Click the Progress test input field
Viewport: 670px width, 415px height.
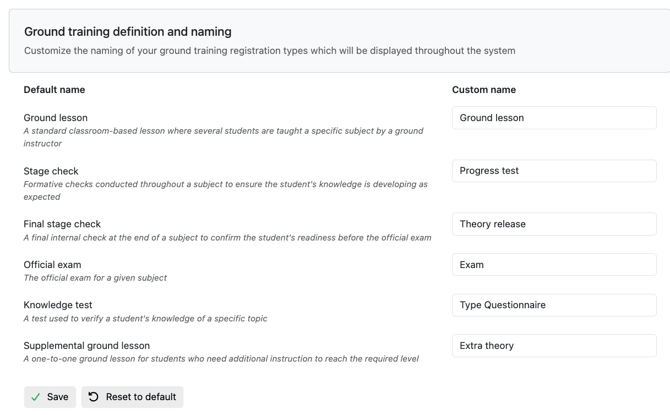pos(554,171)
